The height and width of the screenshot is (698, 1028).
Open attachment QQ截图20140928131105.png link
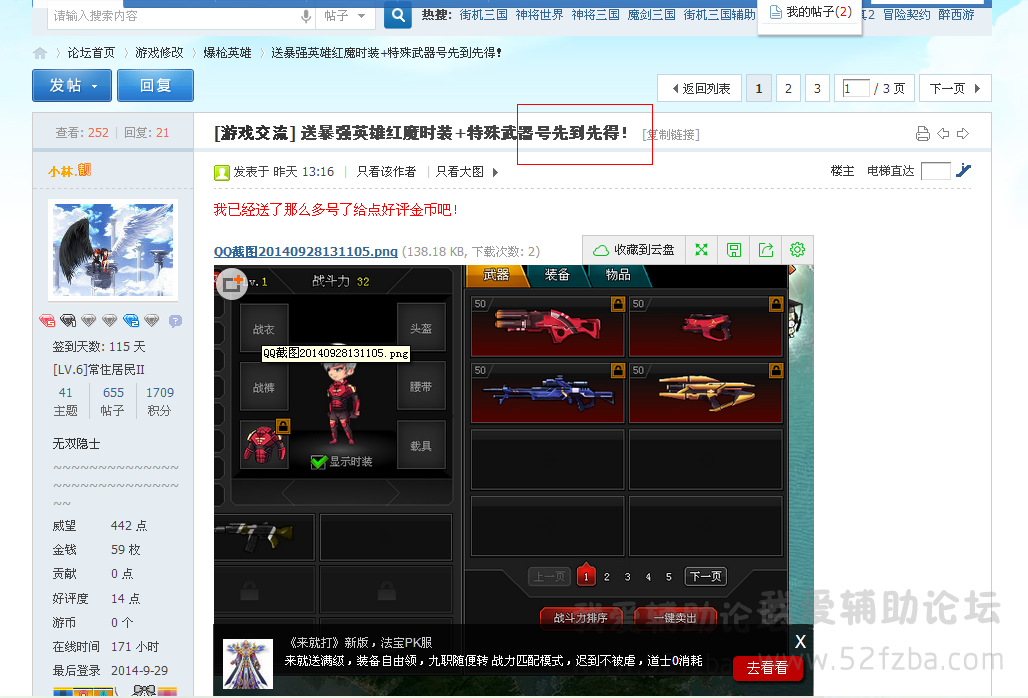point(306,252)
